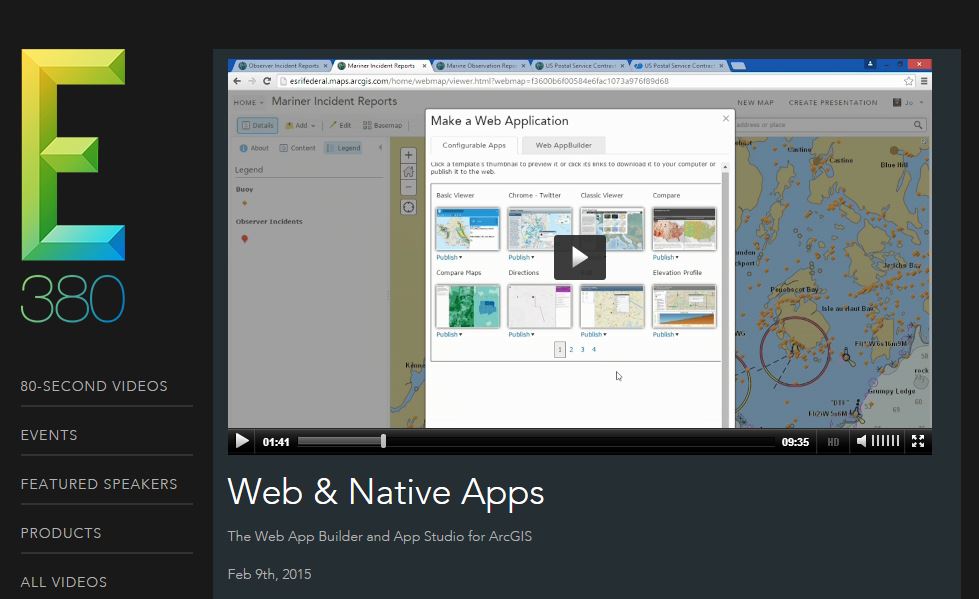979x599 pixels.
Task: Open the Chrome hamburger menu in video
Action: tap(924, 81)
